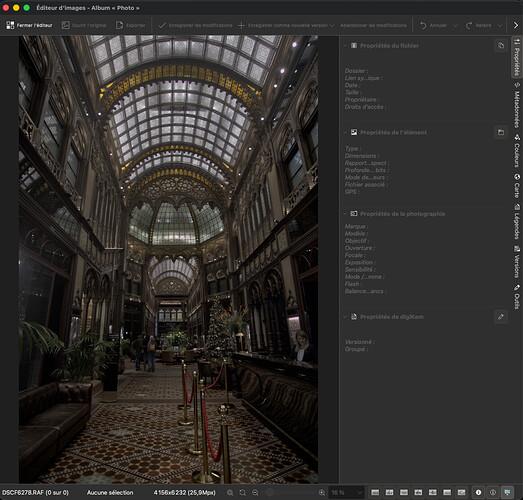Switch to the Propriétés sidebar tab
This screenshot has width=523, height=500.
coord(517,58)
